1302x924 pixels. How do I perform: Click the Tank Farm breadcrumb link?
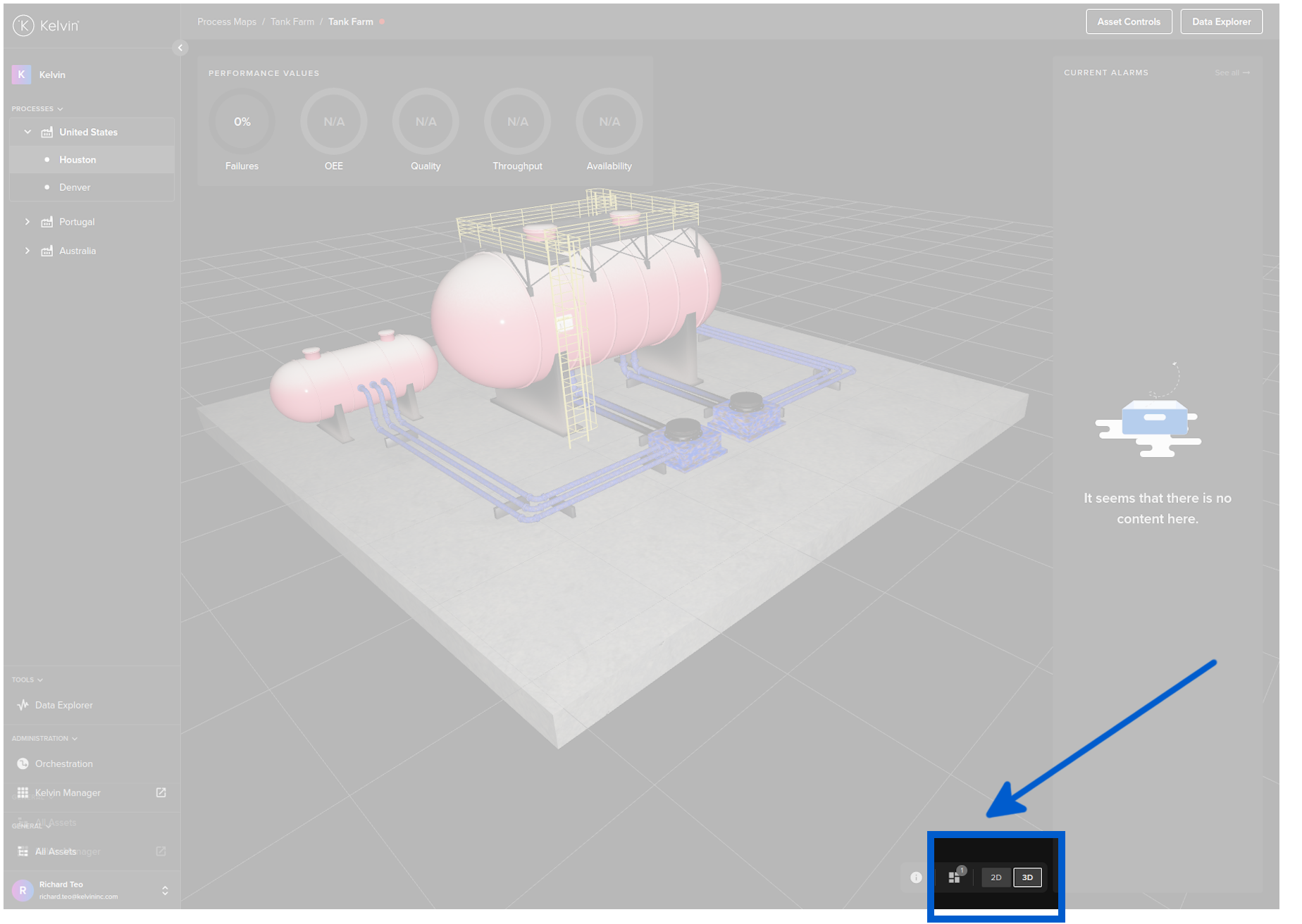point(292,22)
